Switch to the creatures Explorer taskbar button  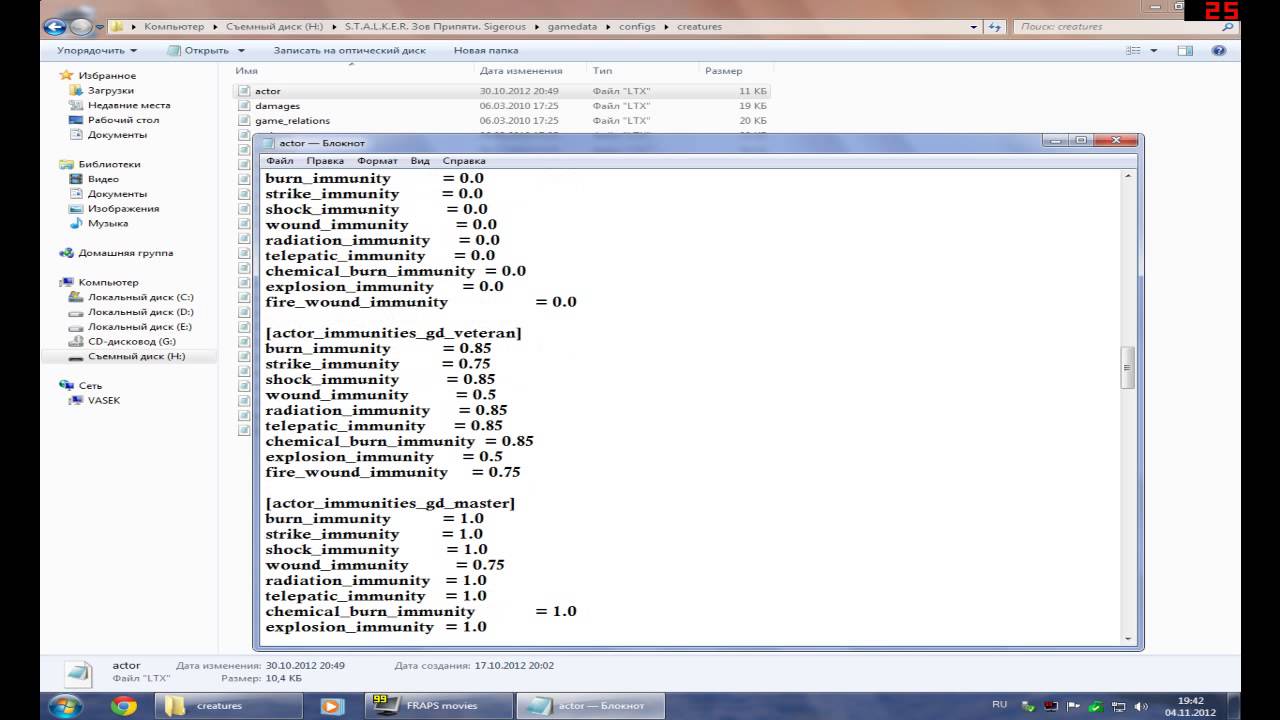231,706
